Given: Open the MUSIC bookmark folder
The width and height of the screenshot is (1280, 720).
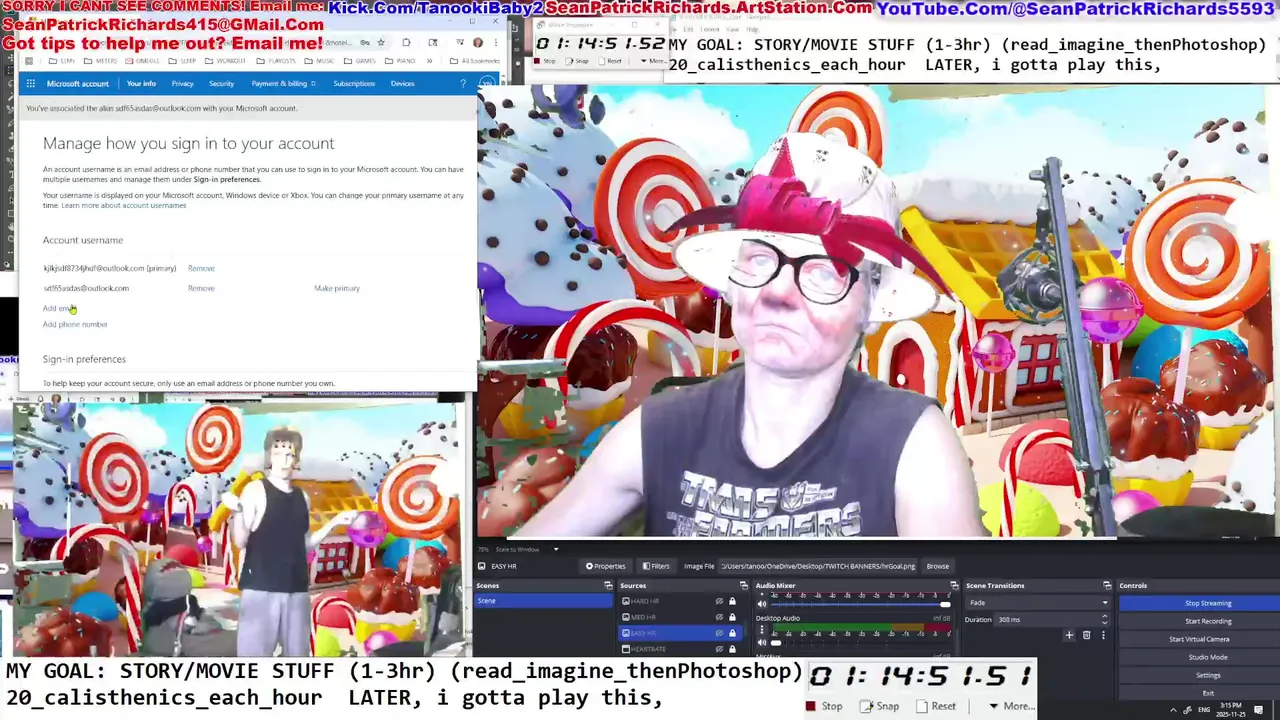Looking at the screenshot, I should (x=320, y=61).
